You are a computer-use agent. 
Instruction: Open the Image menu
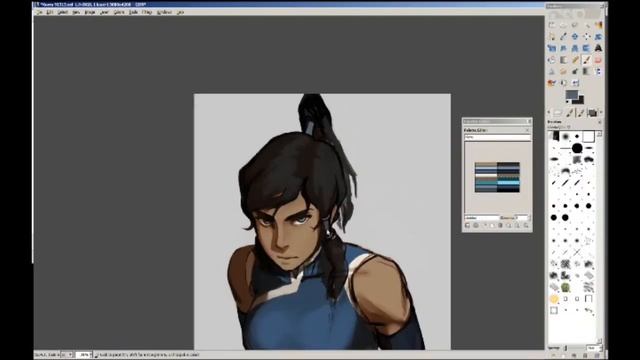pyautogui.click(x=90, y=12)
